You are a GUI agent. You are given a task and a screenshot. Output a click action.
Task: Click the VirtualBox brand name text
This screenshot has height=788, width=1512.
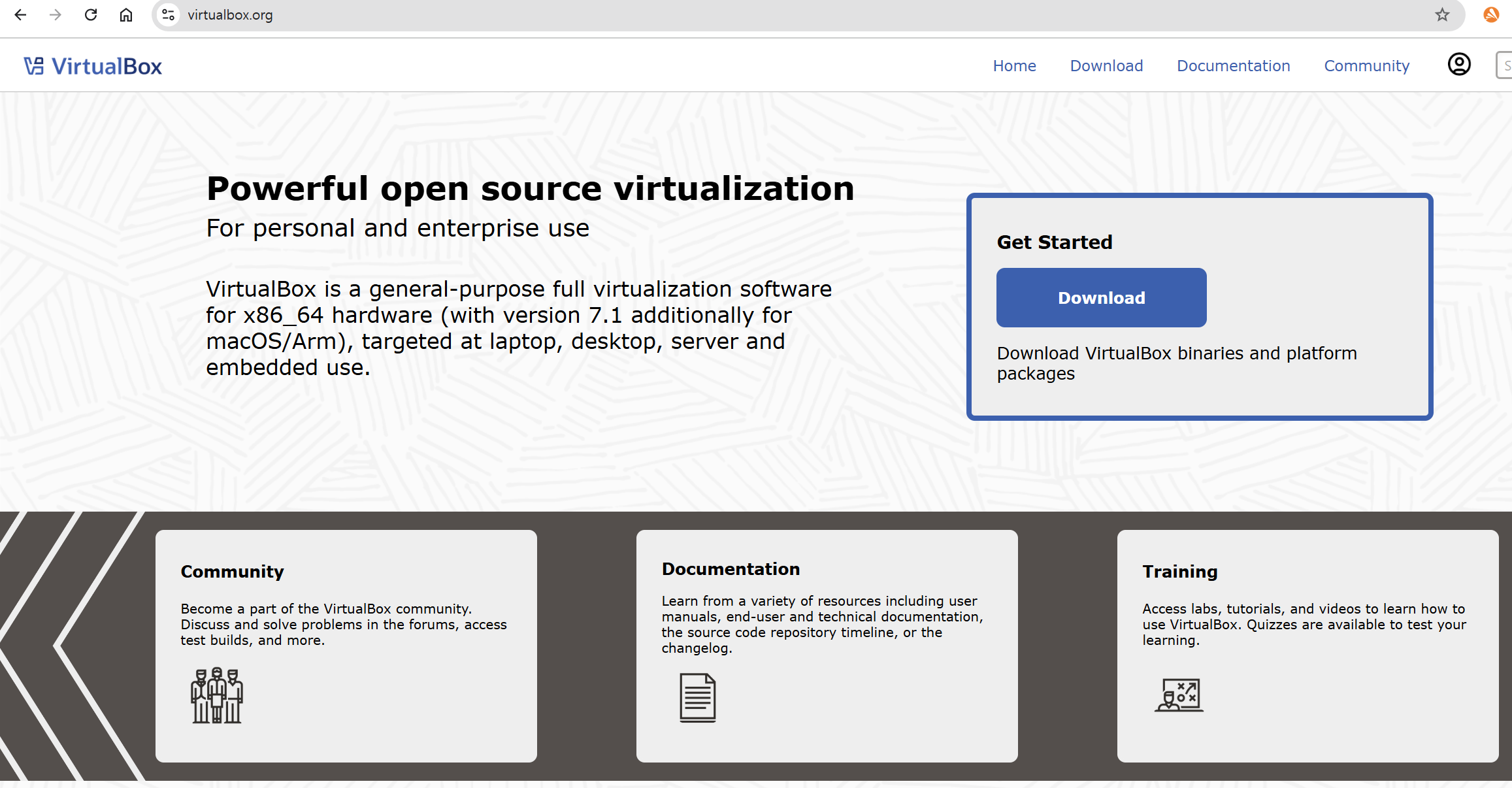107,66
